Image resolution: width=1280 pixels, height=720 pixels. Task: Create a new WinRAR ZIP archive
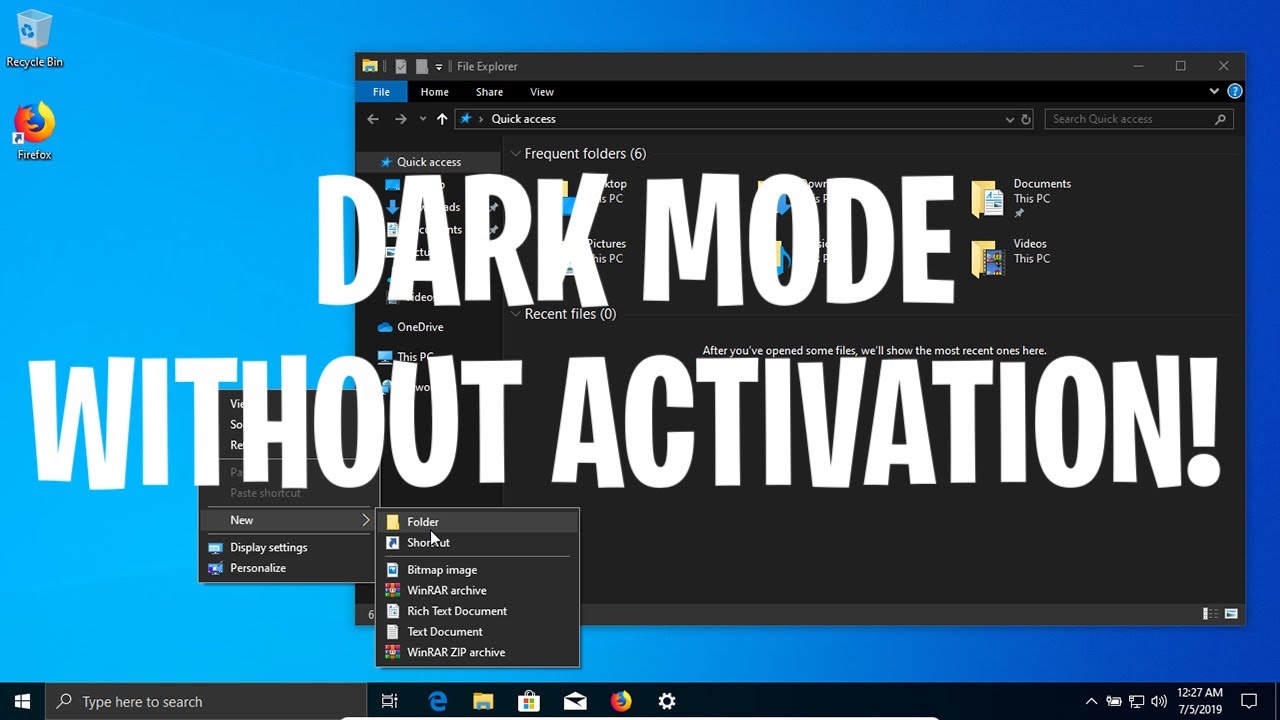pos(478,652)
